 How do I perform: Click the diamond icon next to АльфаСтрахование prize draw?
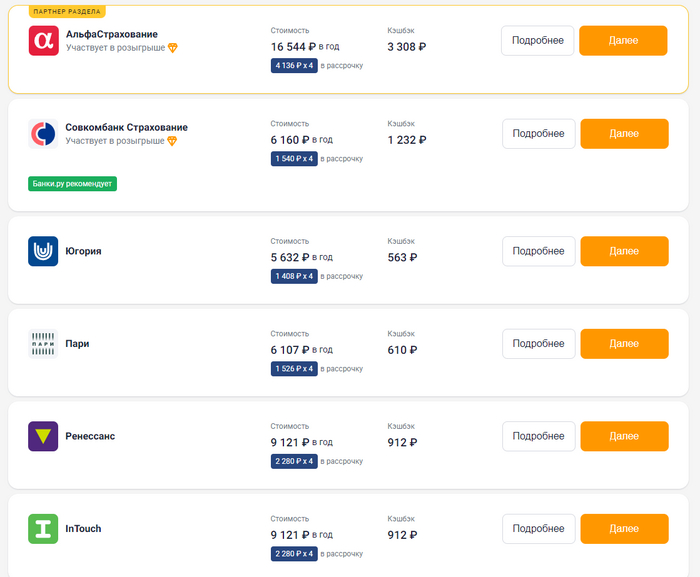tap(172, 48)
